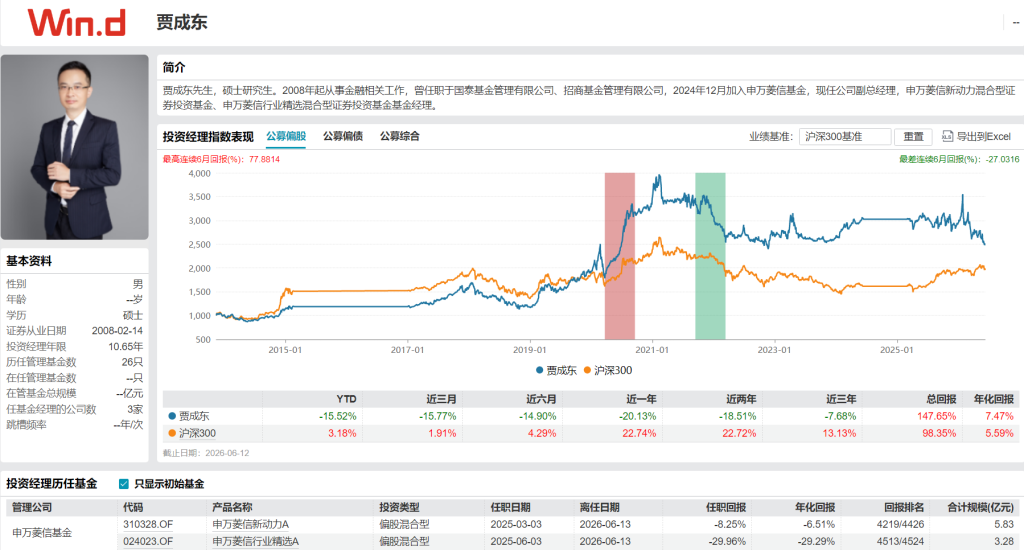Click the 近一年 column header
This screenshot has width=1024, height=550.
tap(641, 398)
